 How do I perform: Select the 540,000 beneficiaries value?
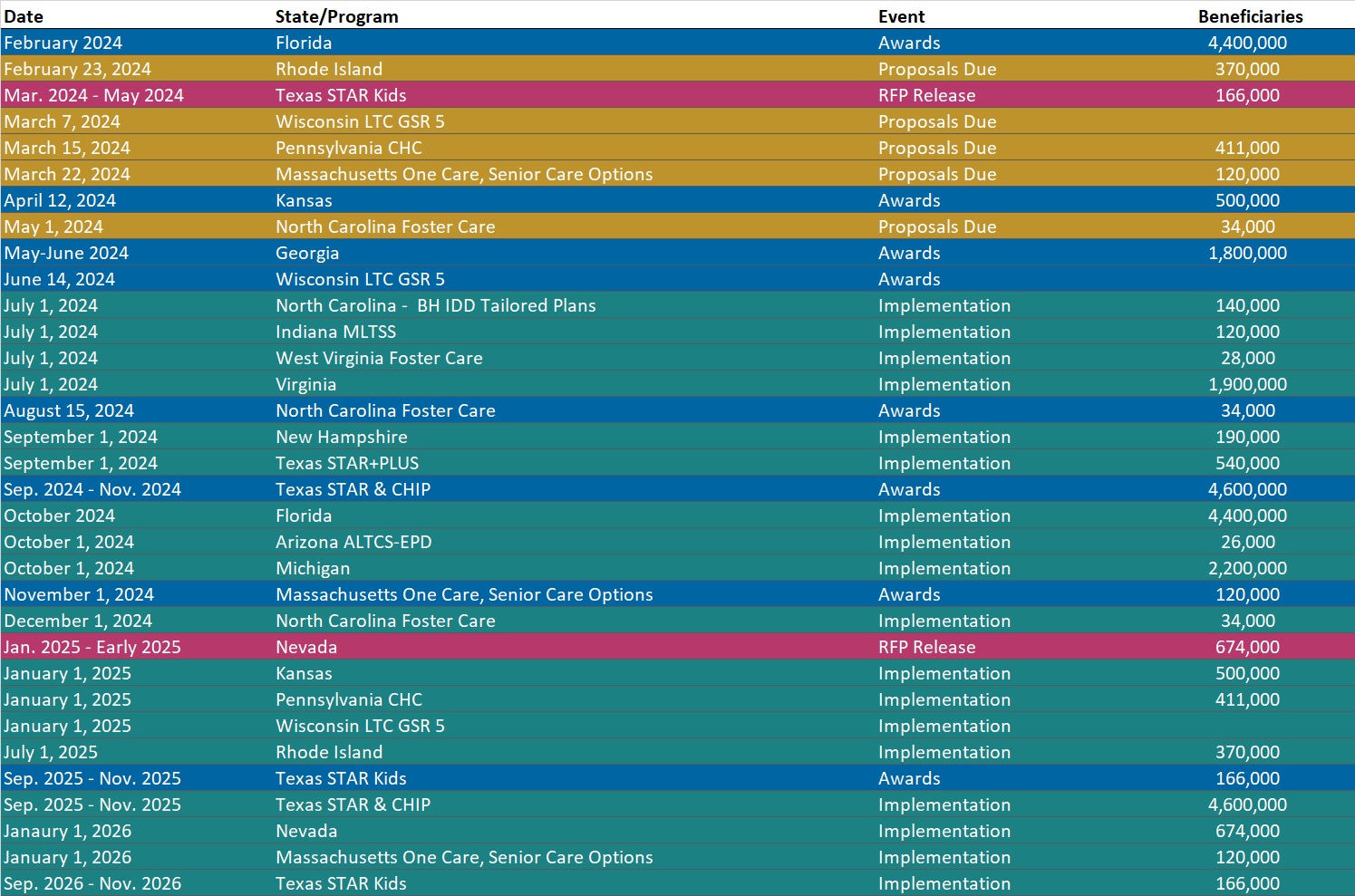1247,463
